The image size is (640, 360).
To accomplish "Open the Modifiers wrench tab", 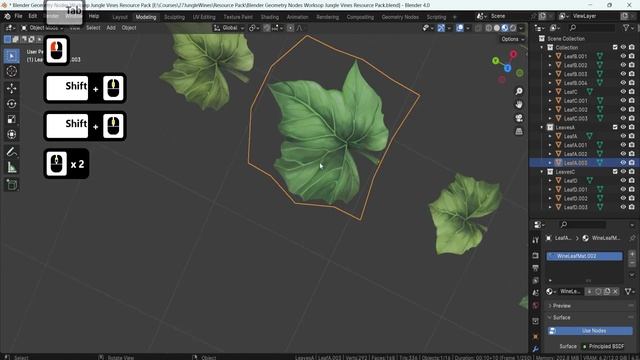I will point(536,349).
